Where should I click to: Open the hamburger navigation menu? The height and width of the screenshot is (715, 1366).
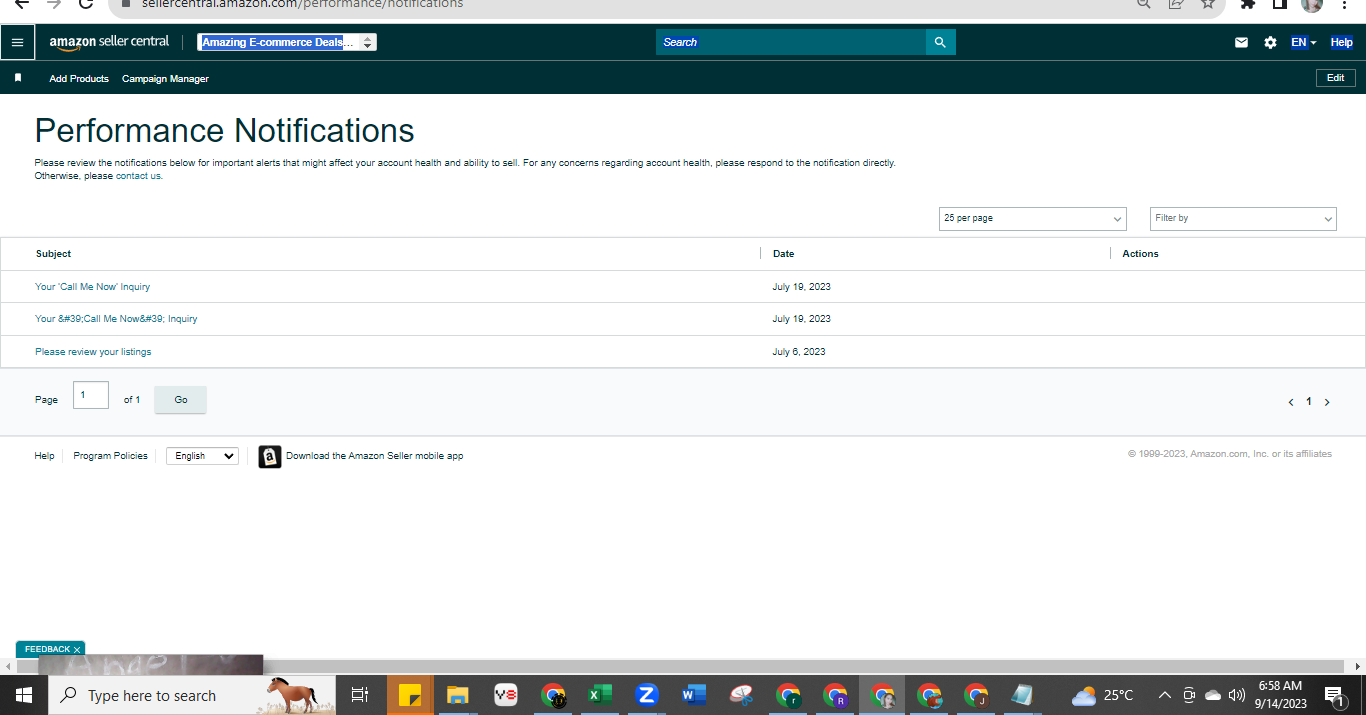pos(17,42)
